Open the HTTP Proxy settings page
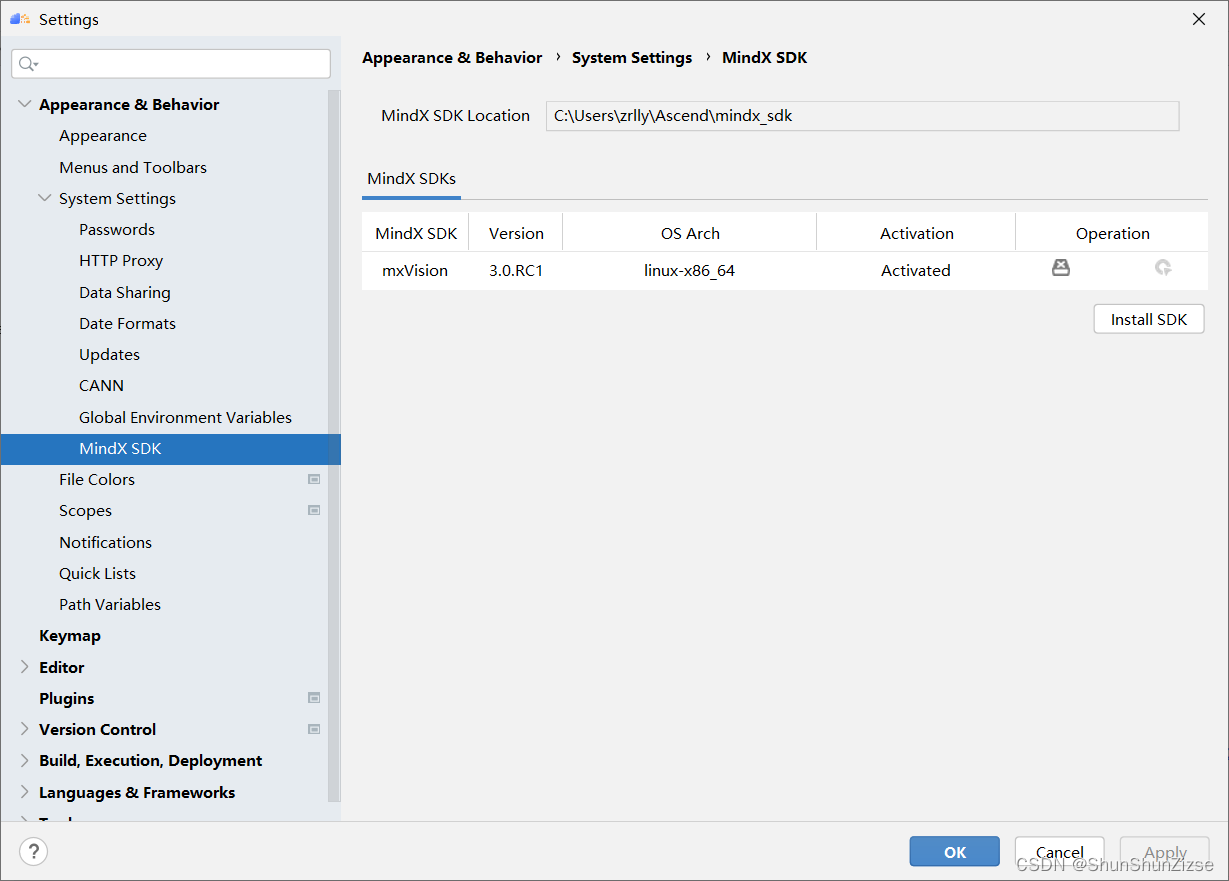The height and width of the screenshot is (881, 1229). click(x=121, y=260)
